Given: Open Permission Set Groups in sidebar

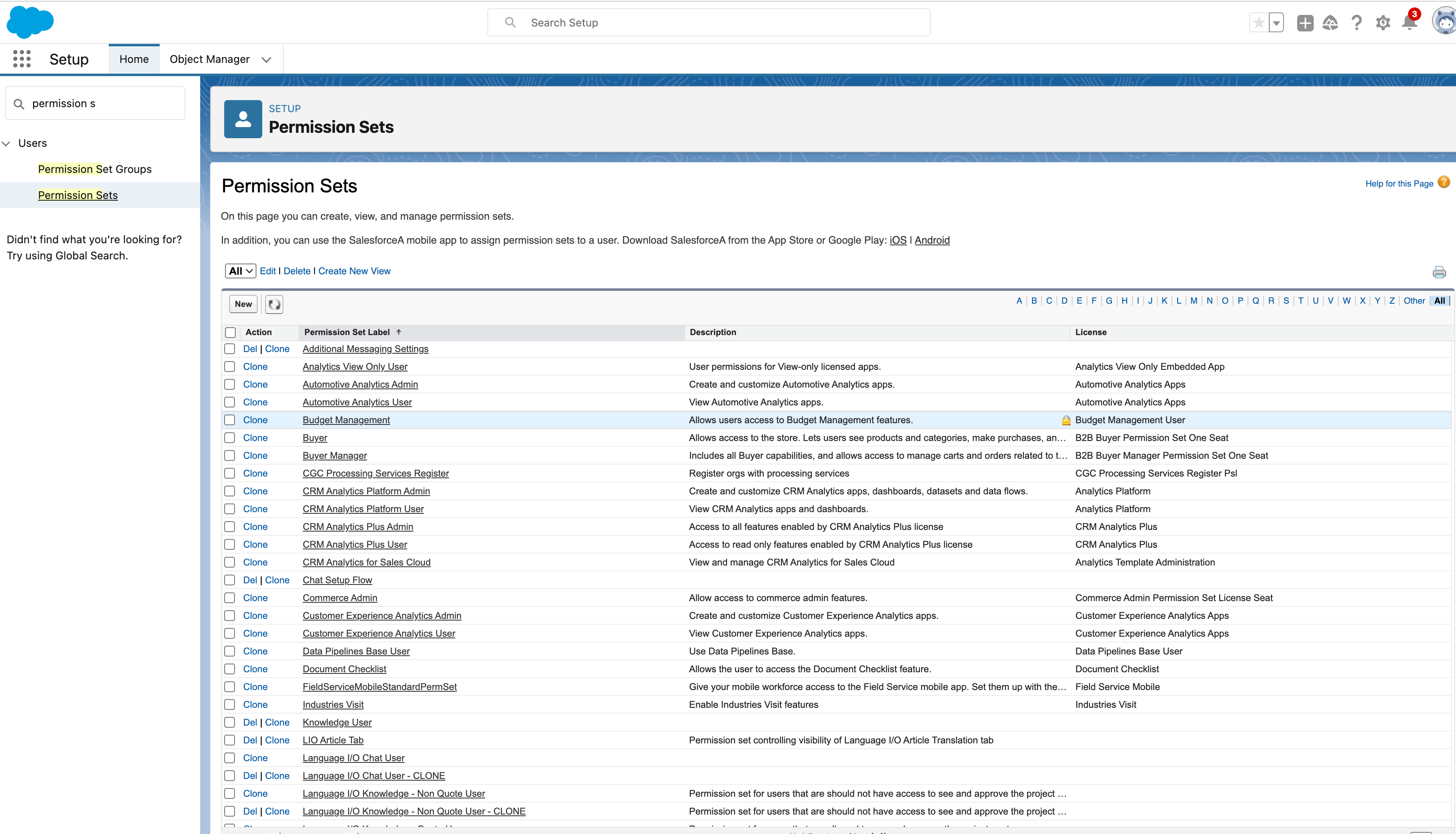Looking at the screenshot, I should (95, 169).
